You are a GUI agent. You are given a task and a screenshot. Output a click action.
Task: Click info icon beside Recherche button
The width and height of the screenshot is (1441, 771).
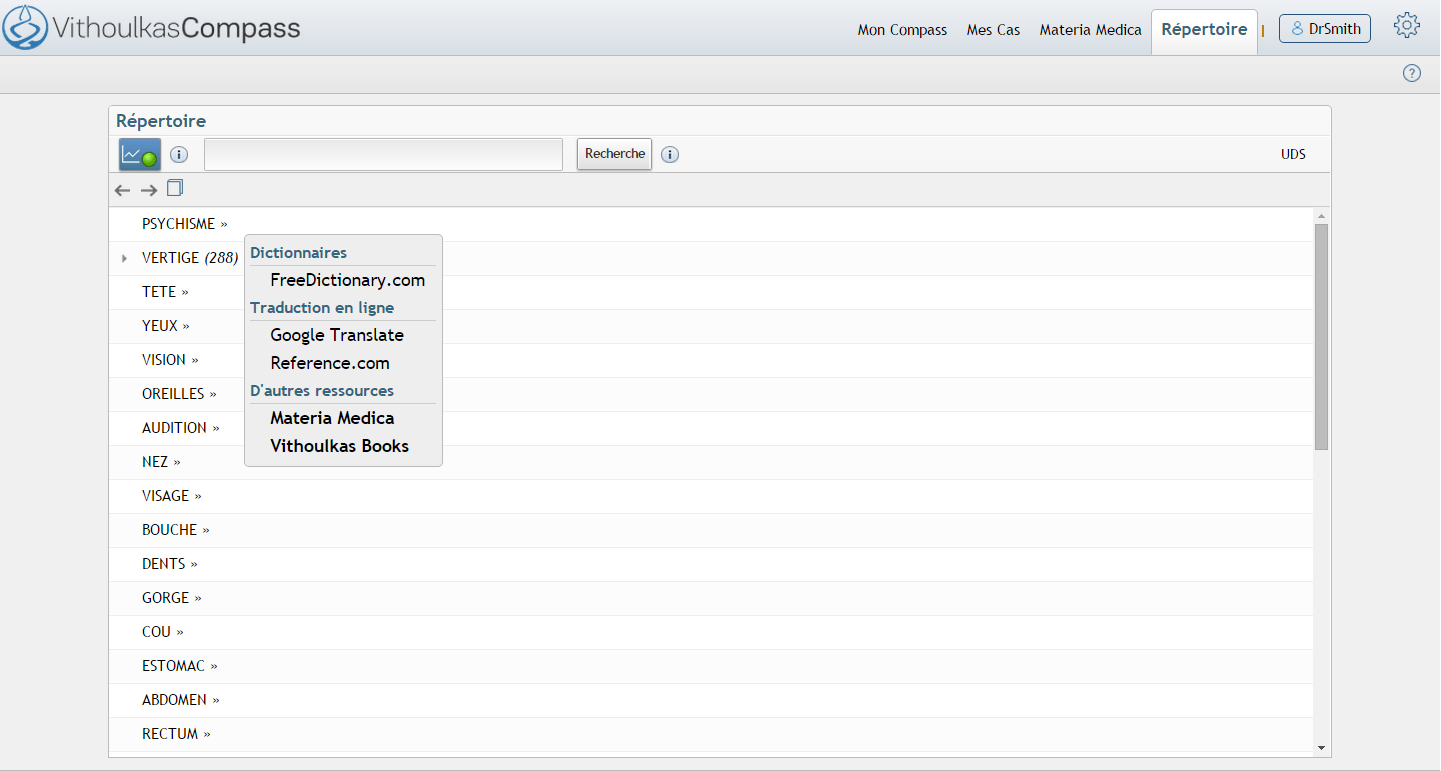coord(670,155)
